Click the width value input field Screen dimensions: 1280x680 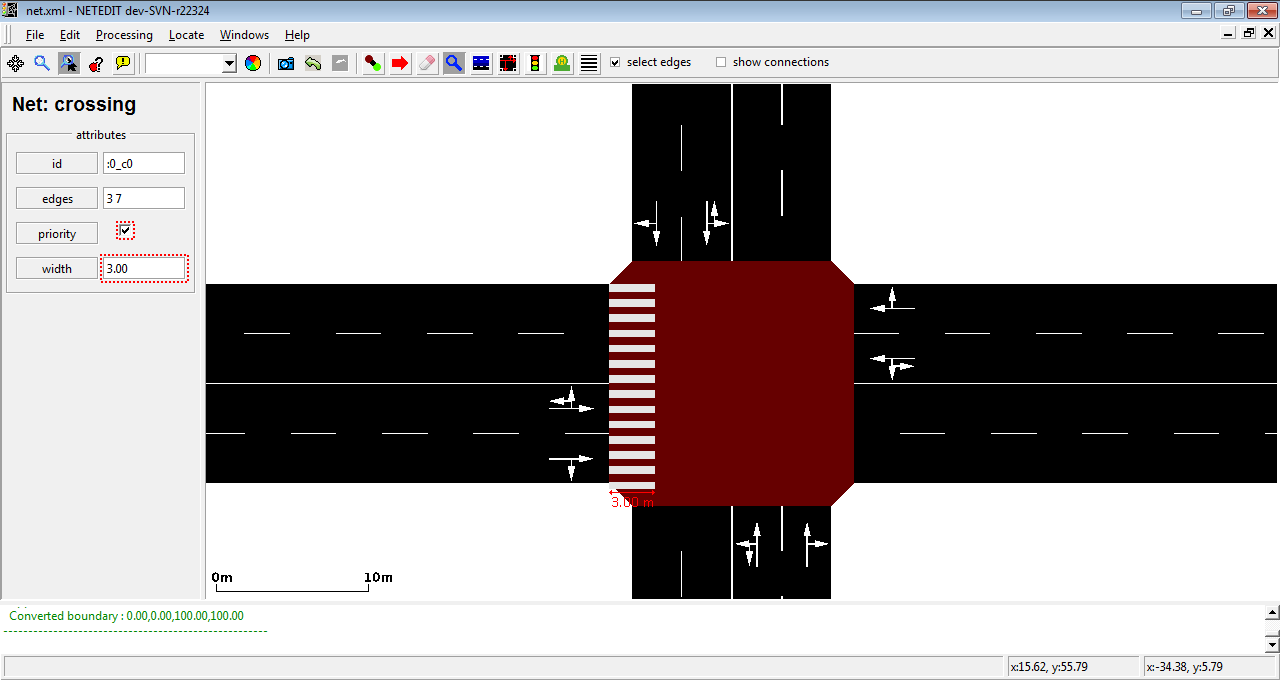tap(144, 269)
